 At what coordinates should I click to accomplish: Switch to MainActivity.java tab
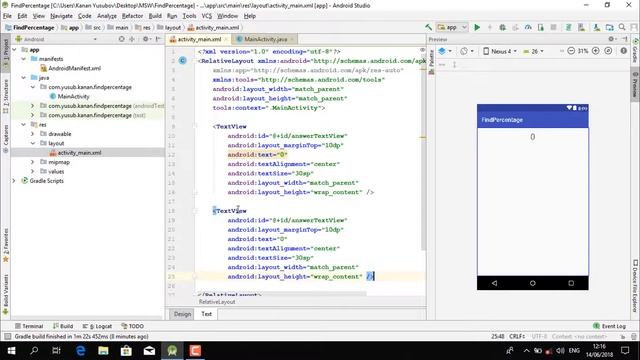coord(265,39)
